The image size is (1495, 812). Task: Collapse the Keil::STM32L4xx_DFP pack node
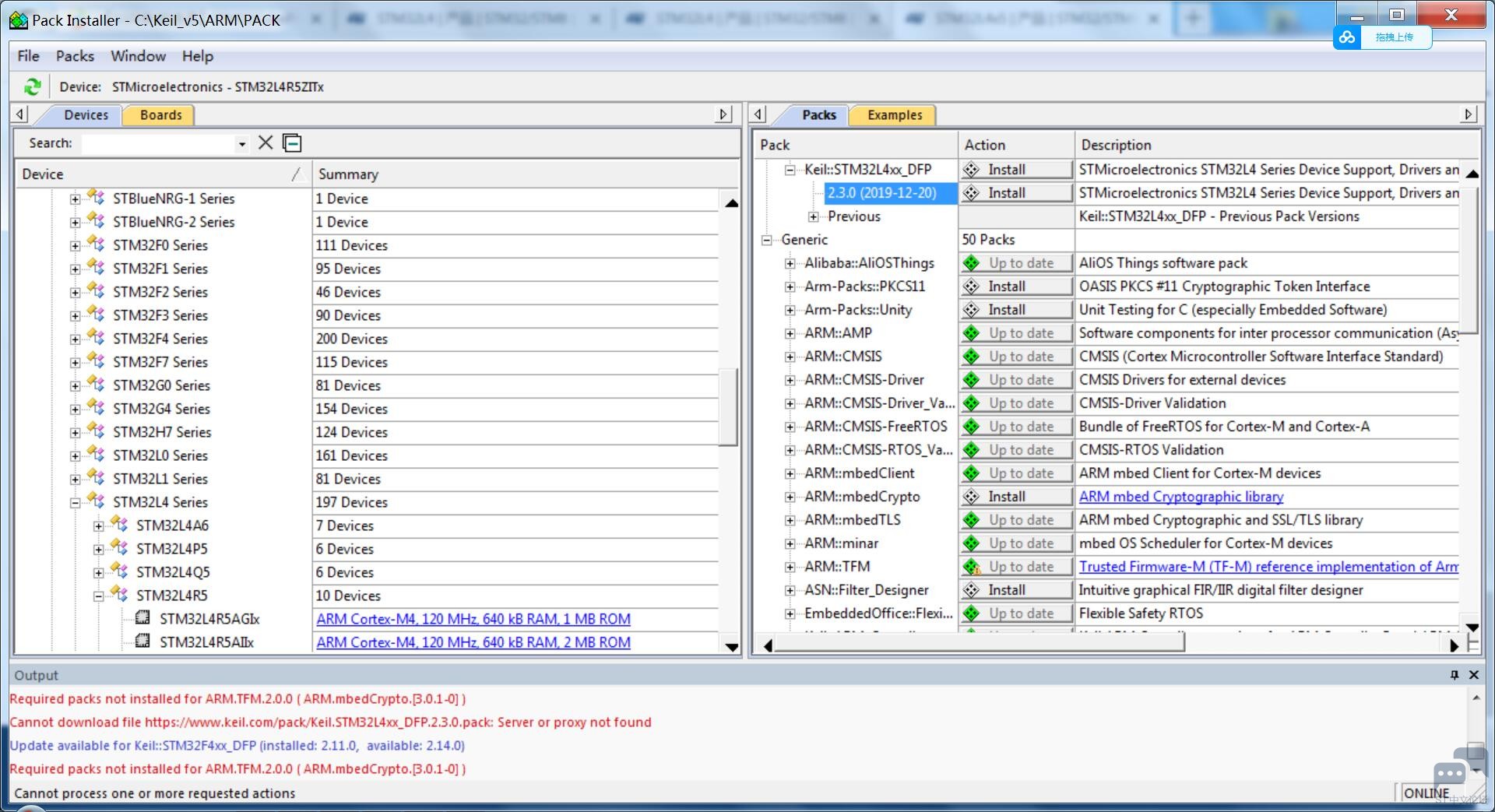click(790, 170)
